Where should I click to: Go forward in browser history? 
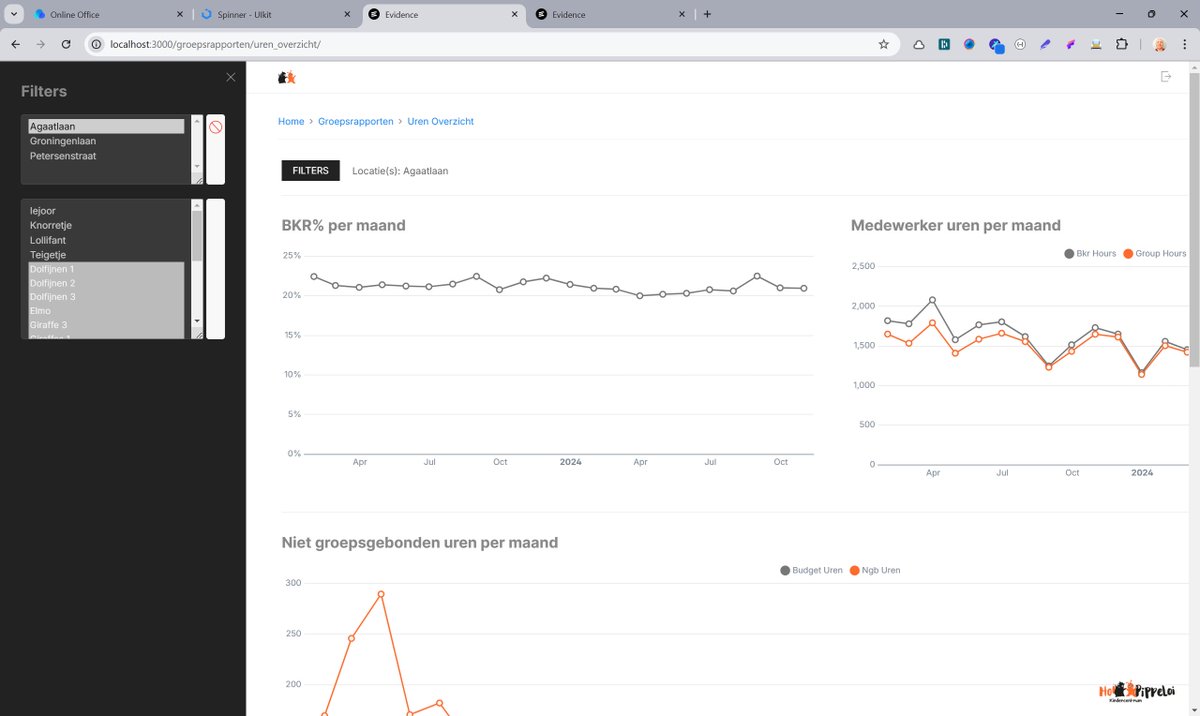(x=41, y=44)
